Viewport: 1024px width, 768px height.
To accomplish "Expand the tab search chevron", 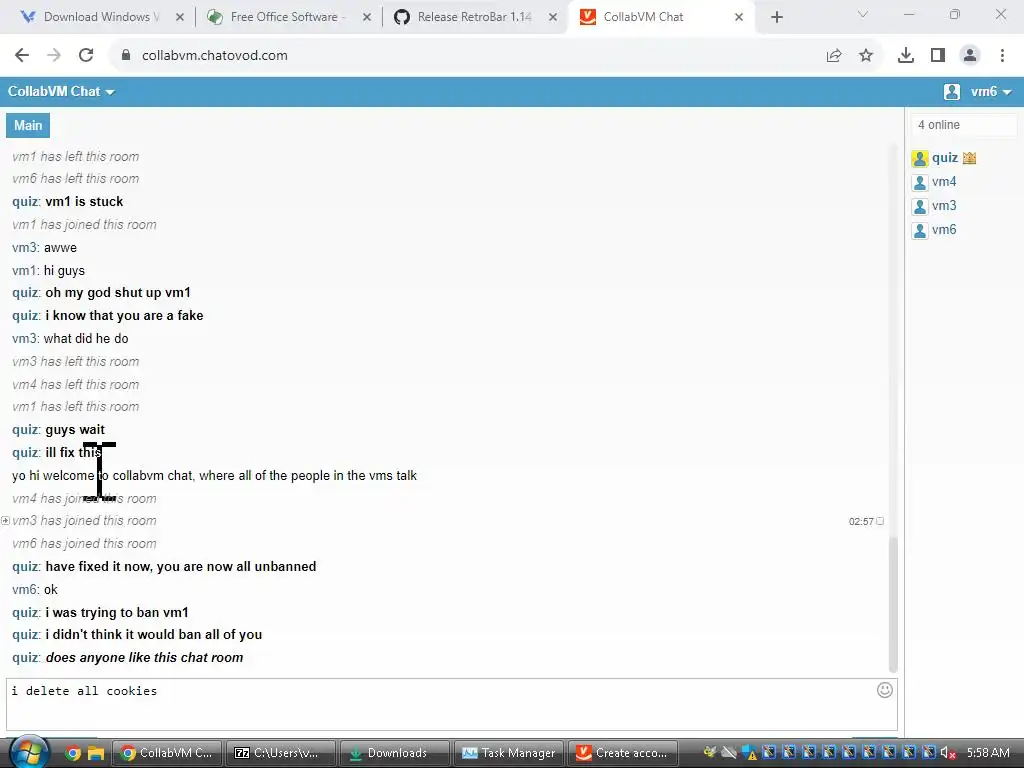I will point(863,14).
